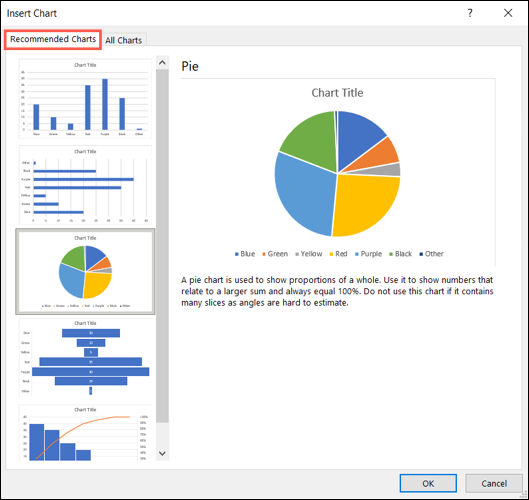The image size is (529, 500).
Task: Close the Insert Chart dialog
Action: pos(508,13)
